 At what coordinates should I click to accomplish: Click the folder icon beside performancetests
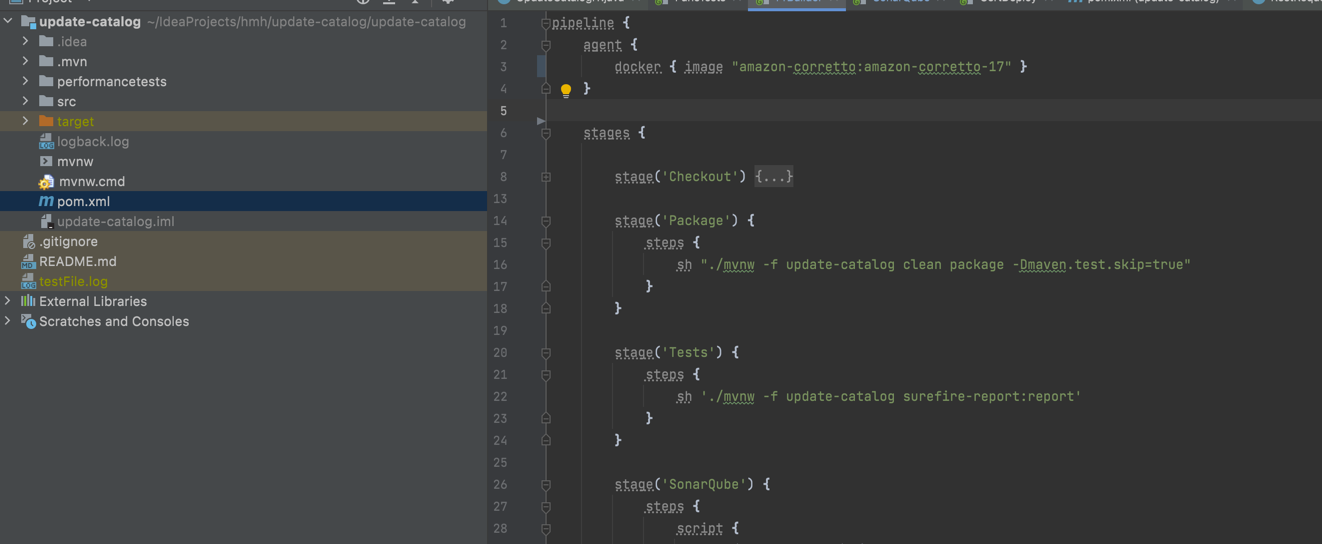point(46,81)
